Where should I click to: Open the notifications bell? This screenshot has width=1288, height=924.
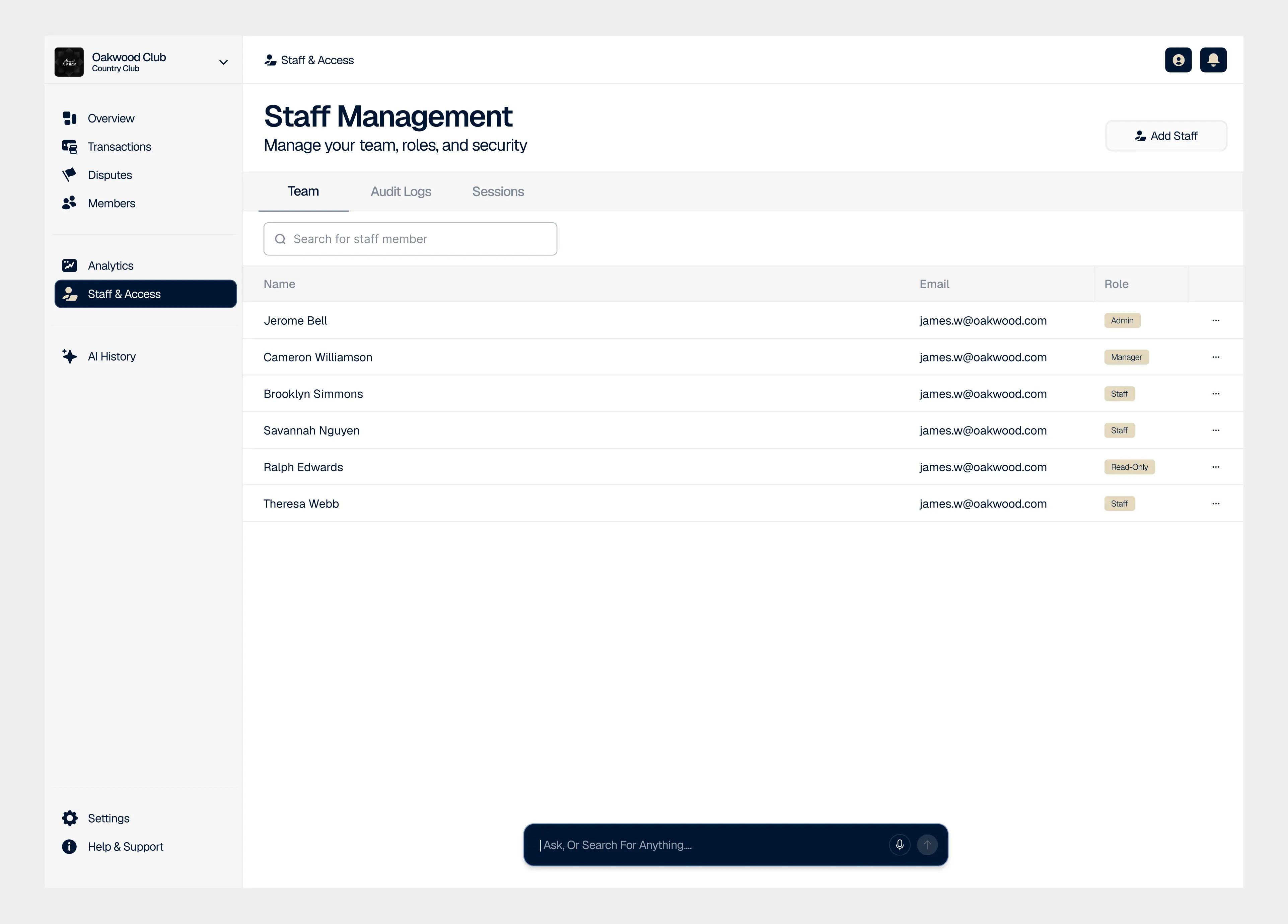click(x=1213, y=60)
